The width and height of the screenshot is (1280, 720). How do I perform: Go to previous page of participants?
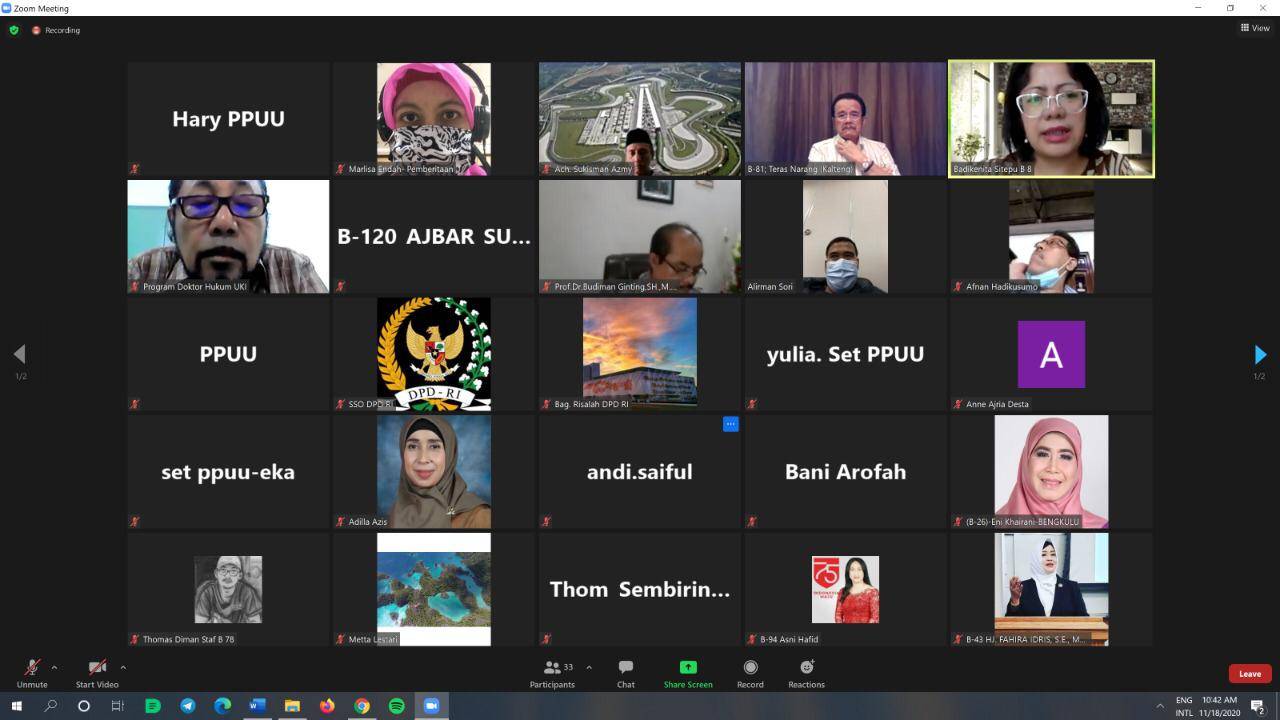tap(19, 354)
